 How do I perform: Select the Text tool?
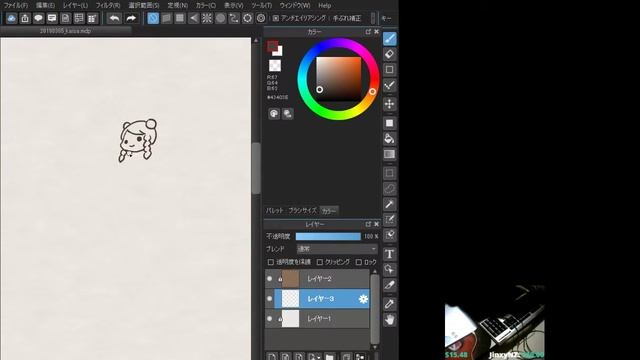click(390, 254)
